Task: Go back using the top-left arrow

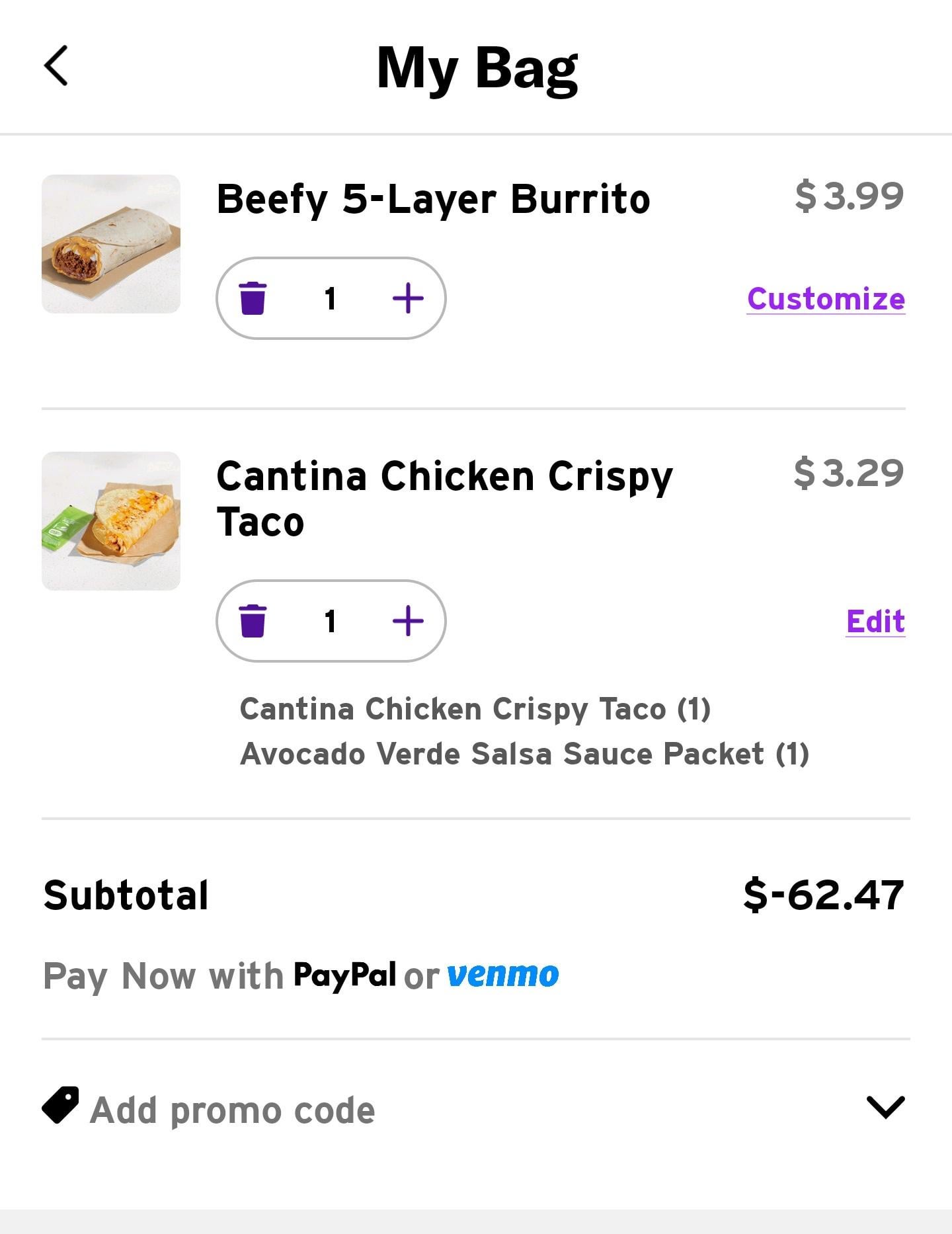Action: pyautogui.click(x=56, y=65)
